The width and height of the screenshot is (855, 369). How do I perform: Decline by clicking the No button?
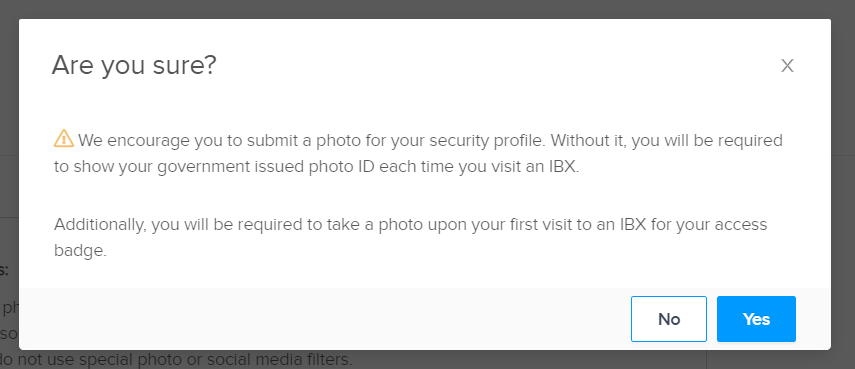point(669,319)
